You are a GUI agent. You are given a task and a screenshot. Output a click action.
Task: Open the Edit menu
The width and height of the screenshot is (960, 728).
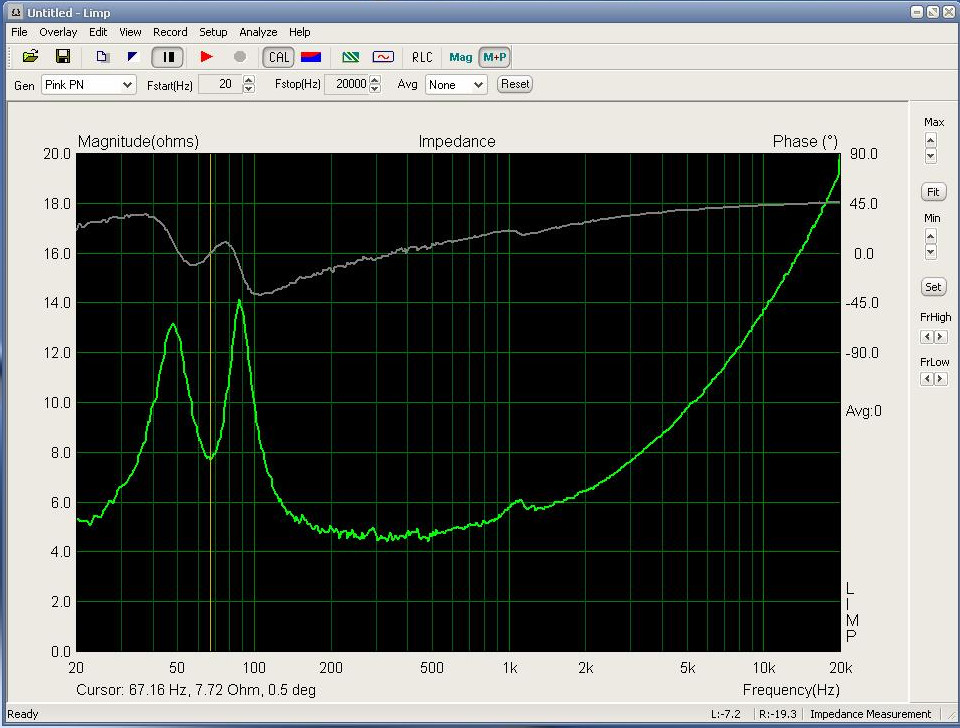[x=98, y=32]
